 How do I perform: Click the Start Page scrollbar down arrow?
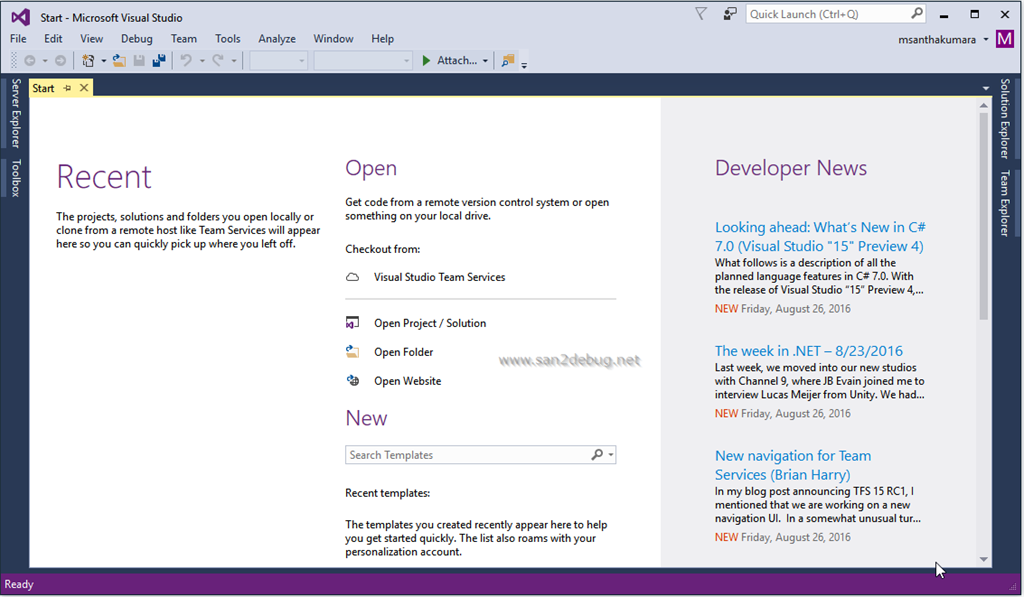[984, 559]
